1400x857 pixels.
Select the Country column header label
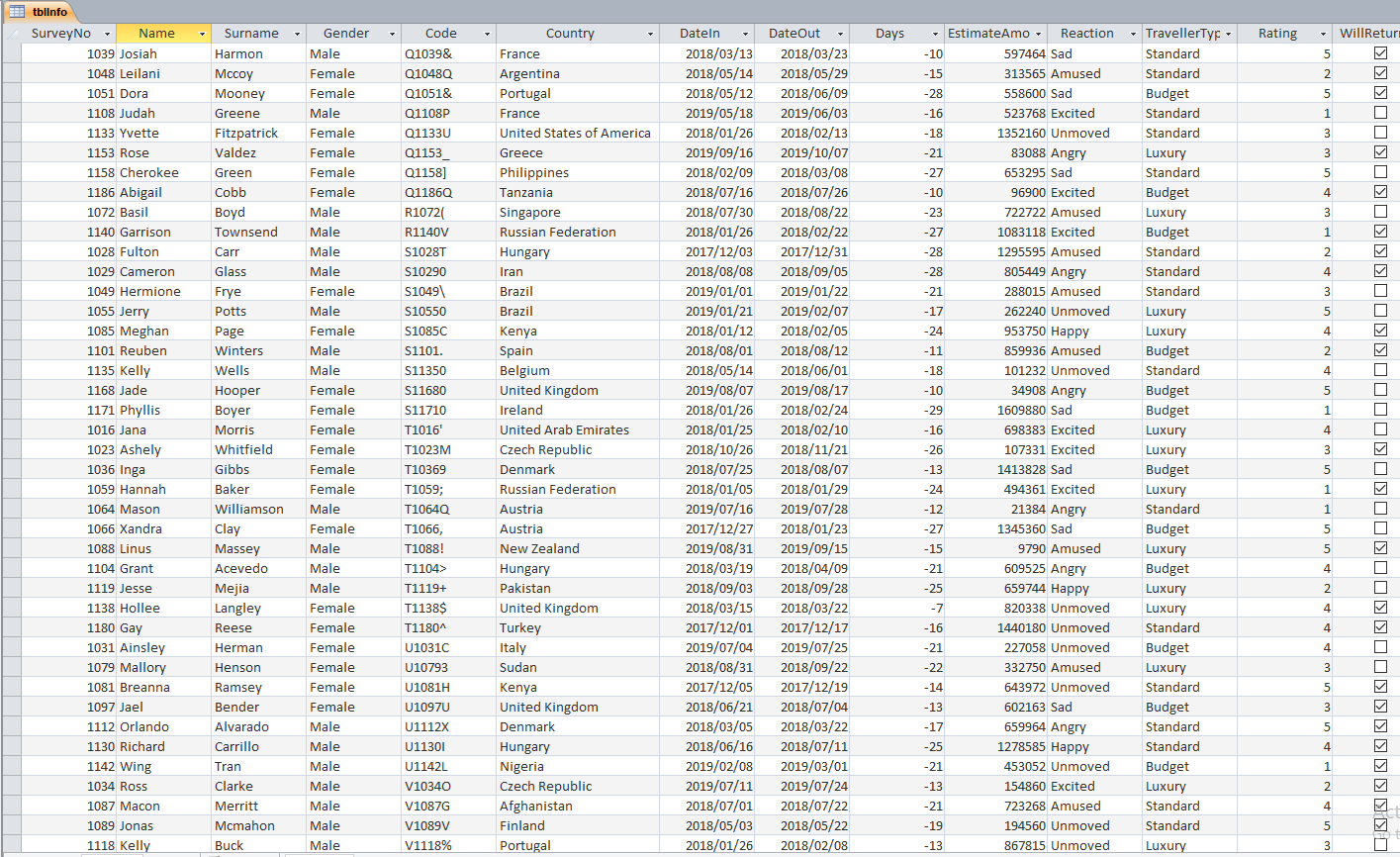[570, 34]
